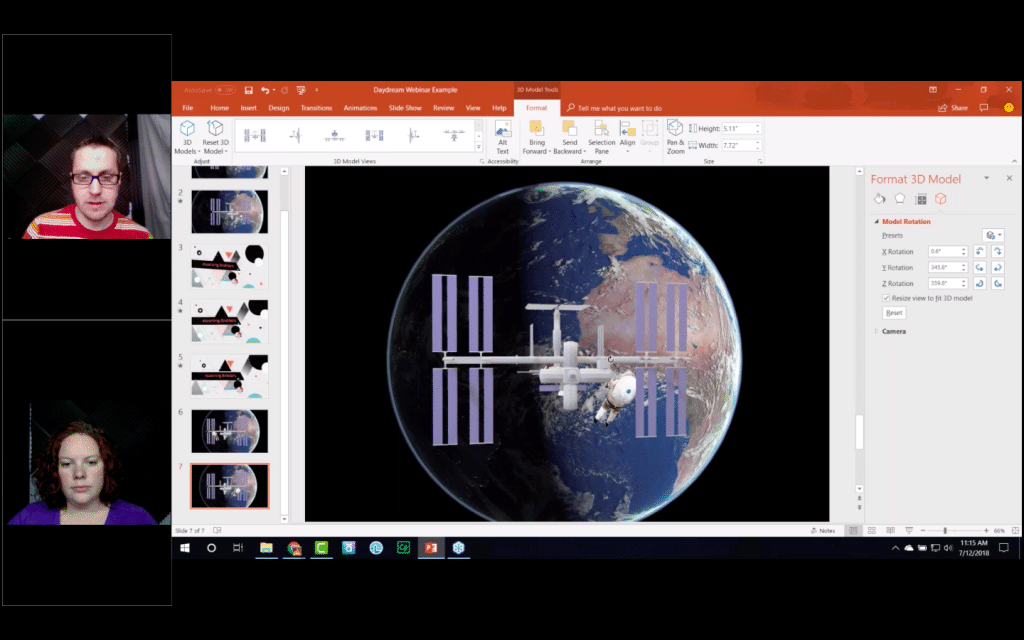Open the Effects pentagon tab in pane
The image size is (1024, 640).
tap(900, 199)
